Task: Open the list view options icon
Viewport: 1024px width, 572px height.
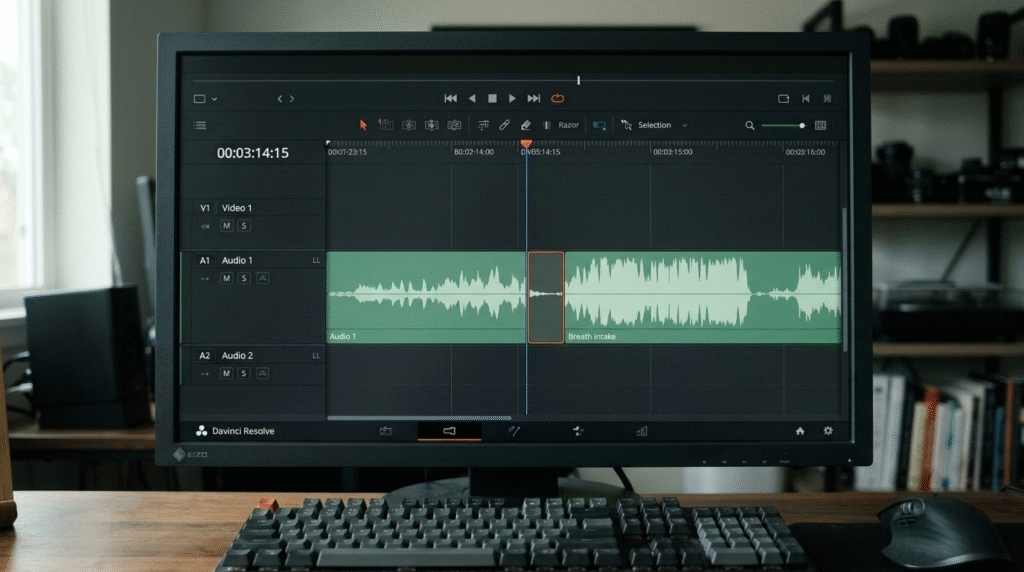Action: click(x=200, y=125)
